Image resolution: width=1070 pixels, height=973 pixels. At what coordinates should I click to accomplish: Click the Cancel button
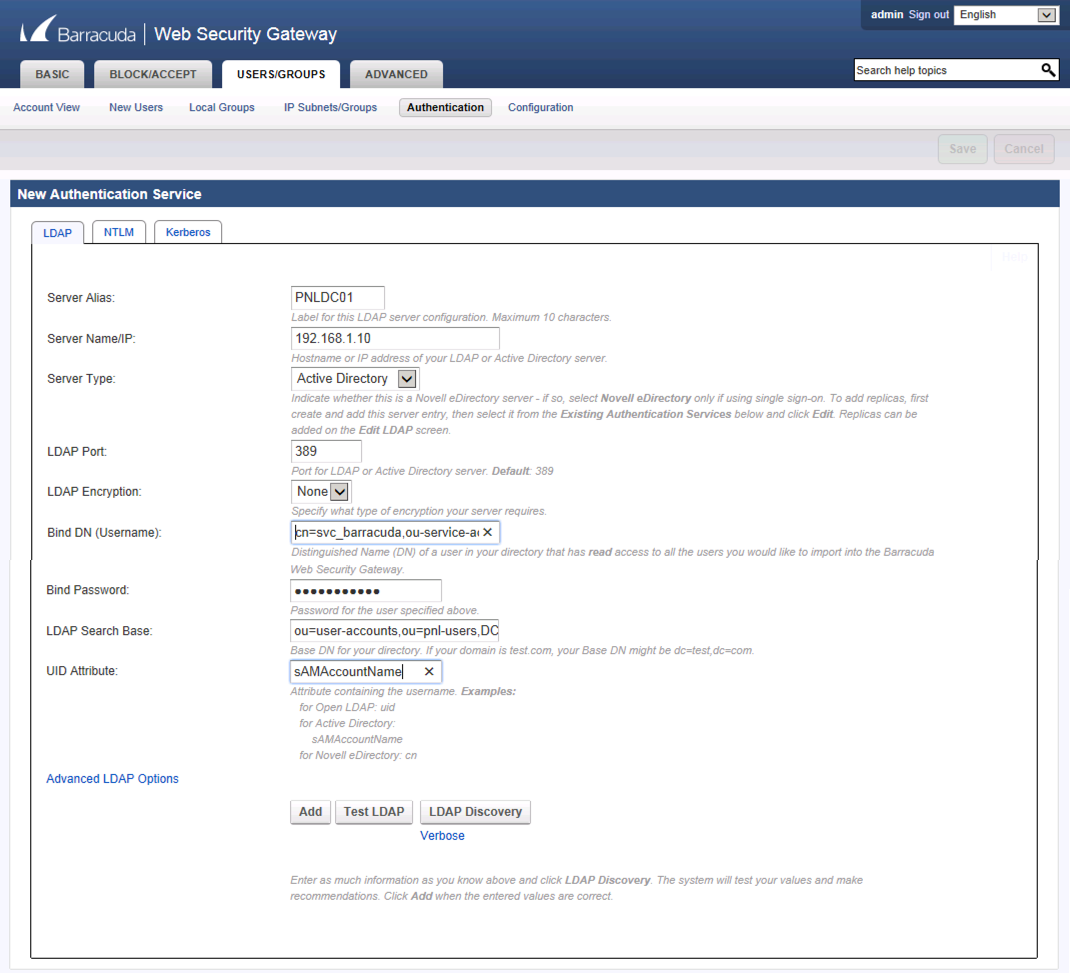pyautogui.click(x=1024, y=149)
